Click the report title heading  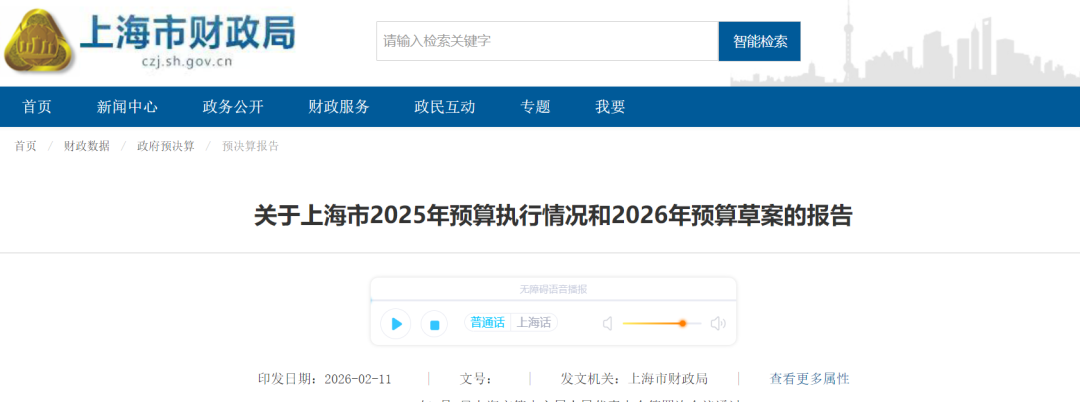click(x=553, y=216)
